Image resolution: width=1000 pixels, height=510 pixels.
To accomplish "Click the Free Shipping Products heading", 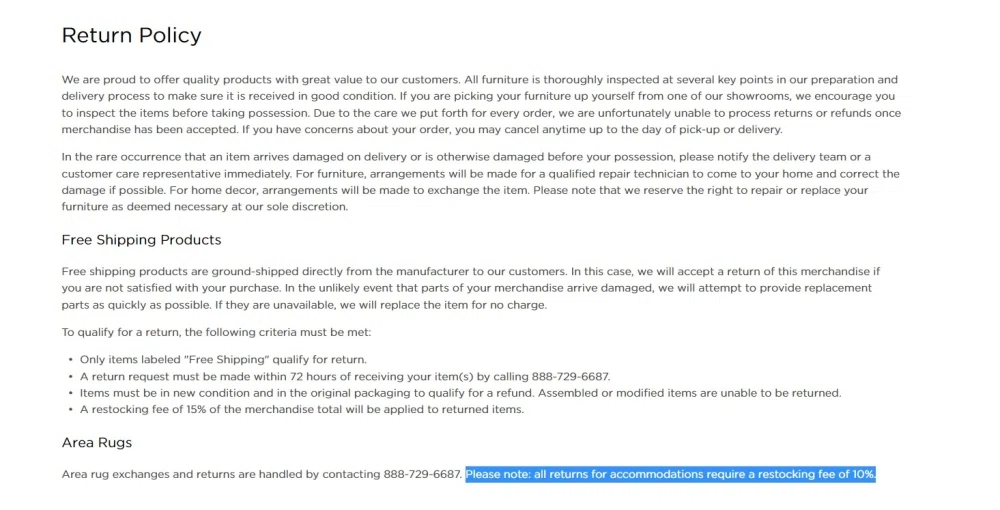I will coord(141,240).
